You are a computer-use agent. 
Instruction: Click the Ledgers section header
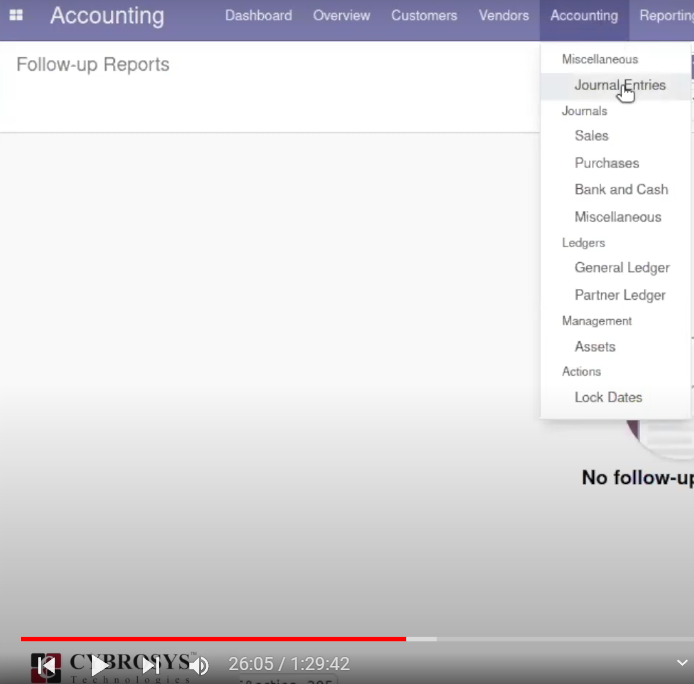(583, 243)
